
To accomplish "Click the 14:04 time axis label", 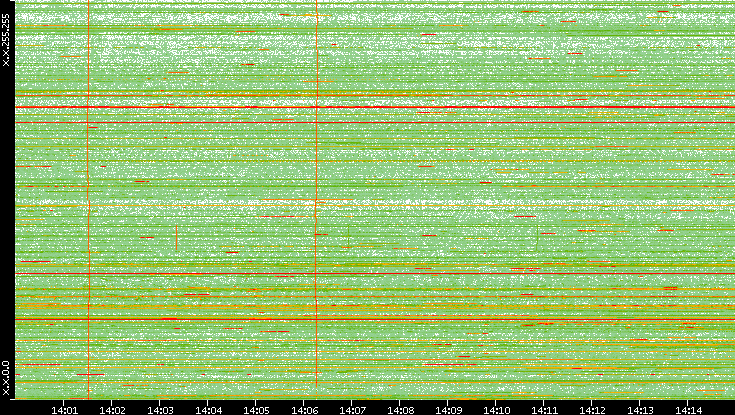I will tap(208, 410).
